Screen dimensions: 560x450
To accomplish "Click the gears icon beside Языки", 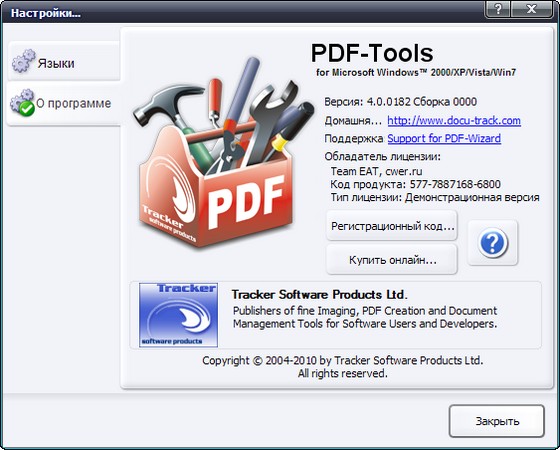I will (24, 61).
